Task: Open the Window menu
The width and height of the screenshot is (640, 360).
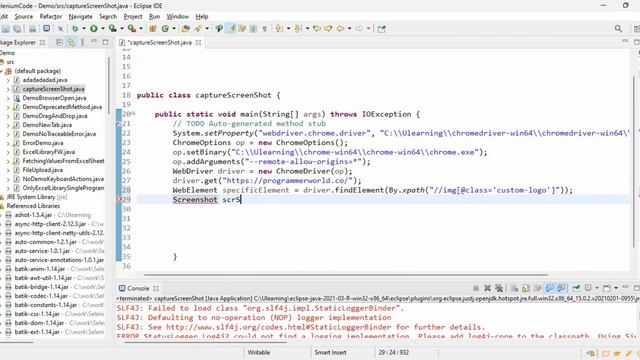Action: pos(178,17)
